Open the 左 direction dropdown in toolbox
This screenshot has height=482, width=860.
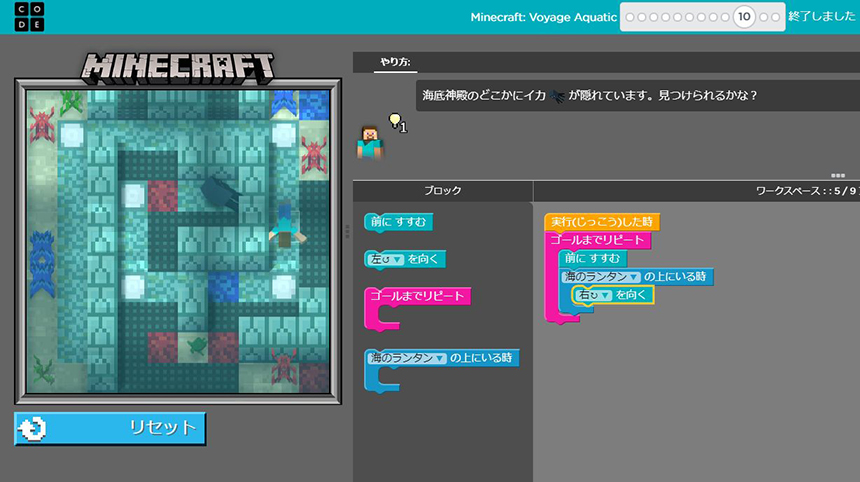[386, 259]
